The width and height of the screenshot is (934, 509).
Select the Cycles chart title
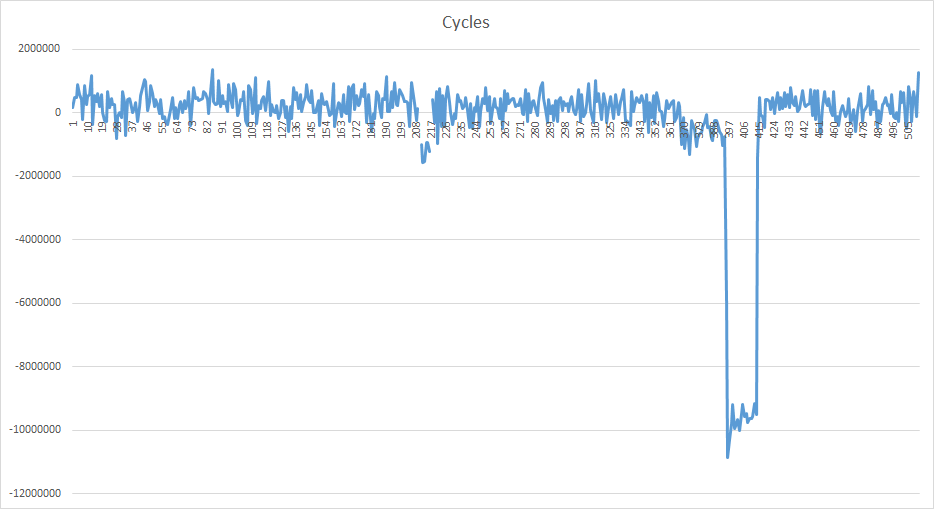(466, 22)
